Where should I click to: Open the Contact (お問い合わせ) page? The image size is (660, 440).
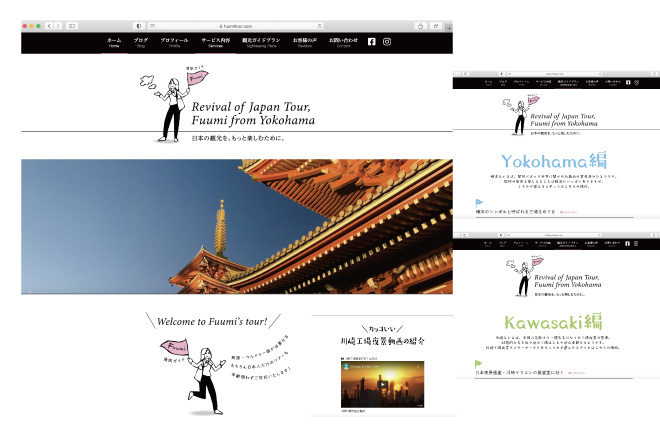click(x=343, y=42)
